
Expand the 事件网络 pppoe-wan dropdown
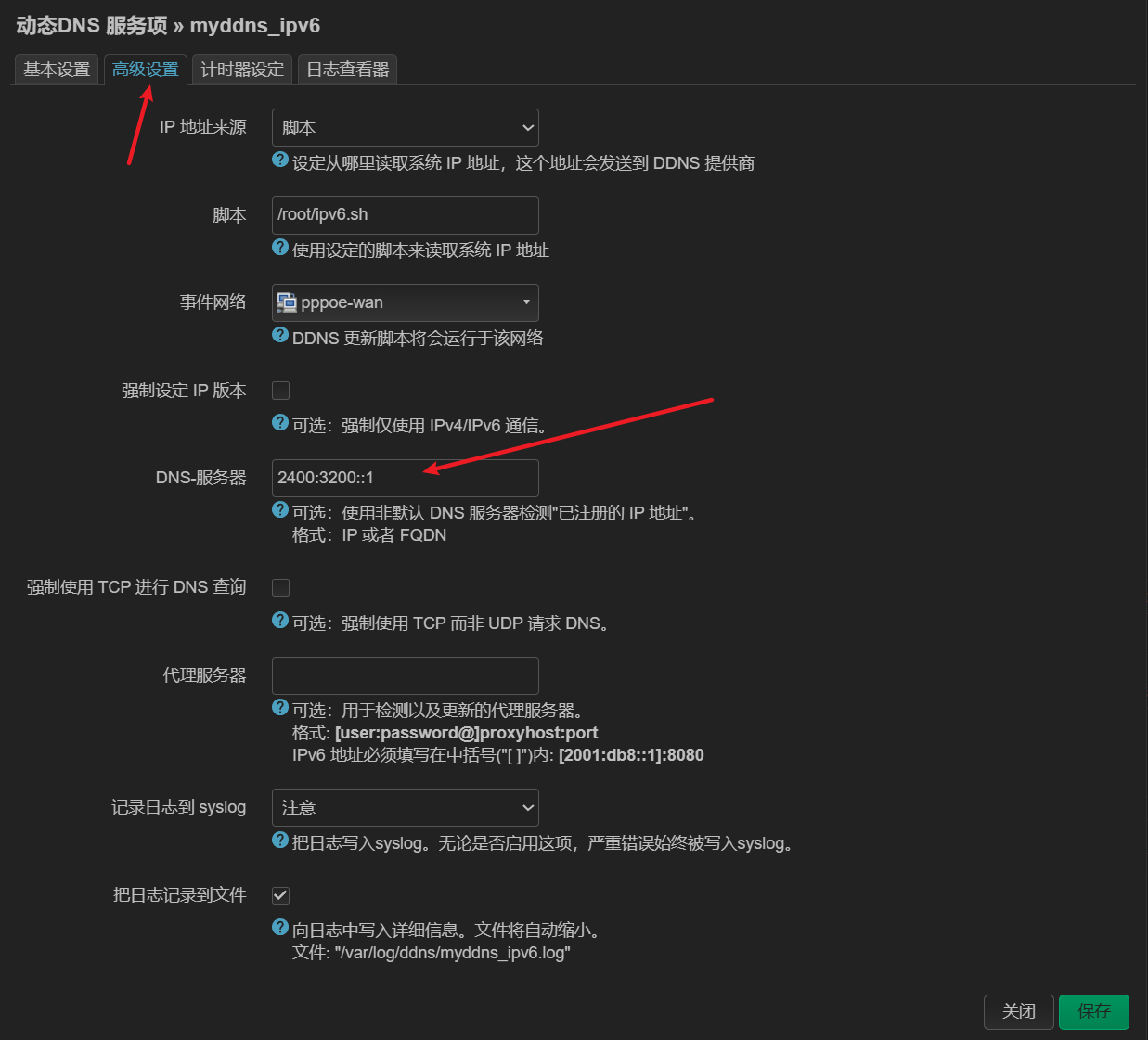pyautogui.click(x=405, y=302)
